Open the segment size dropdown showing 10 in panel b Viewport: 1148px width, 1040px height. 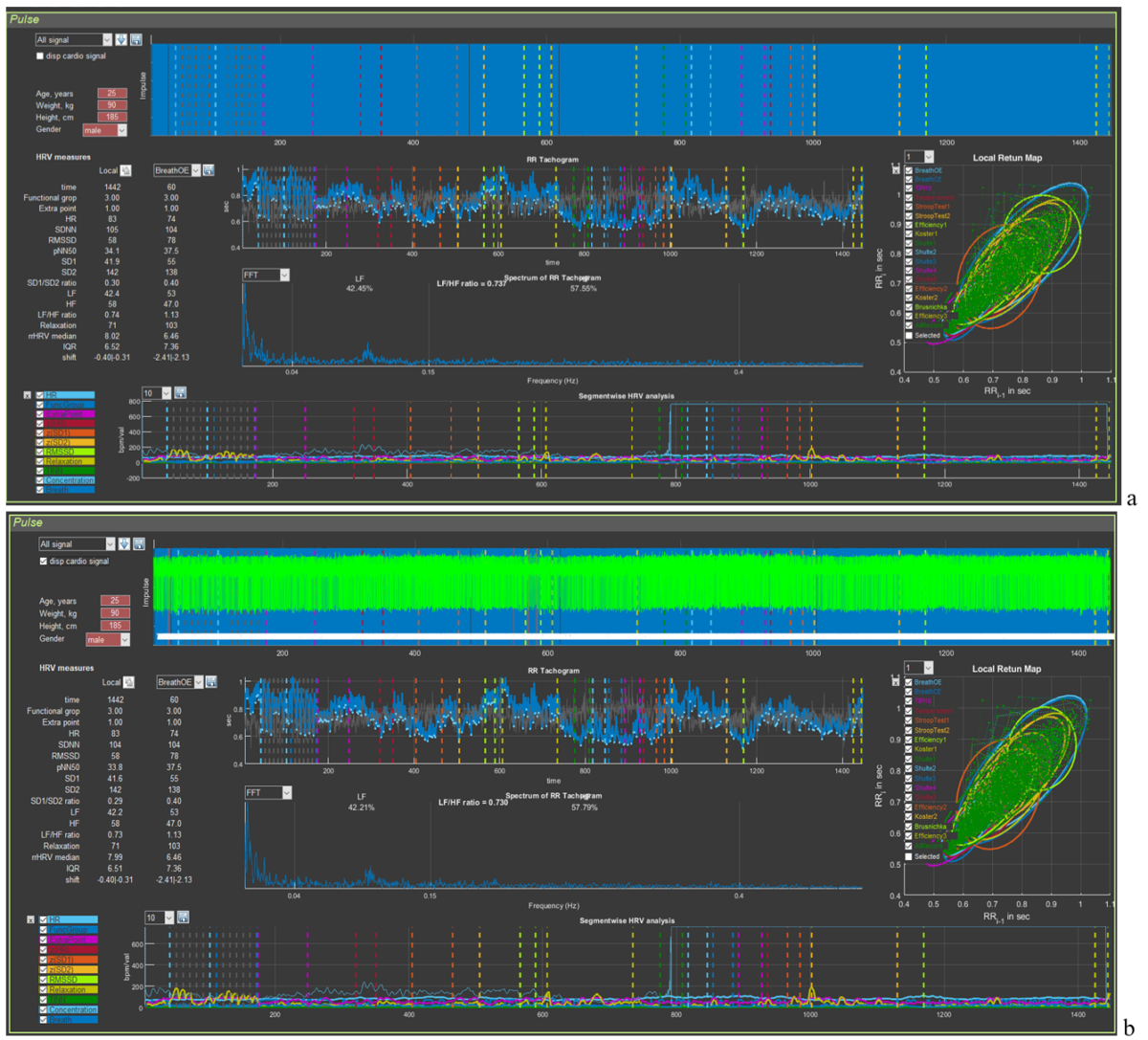coord(168,918)
